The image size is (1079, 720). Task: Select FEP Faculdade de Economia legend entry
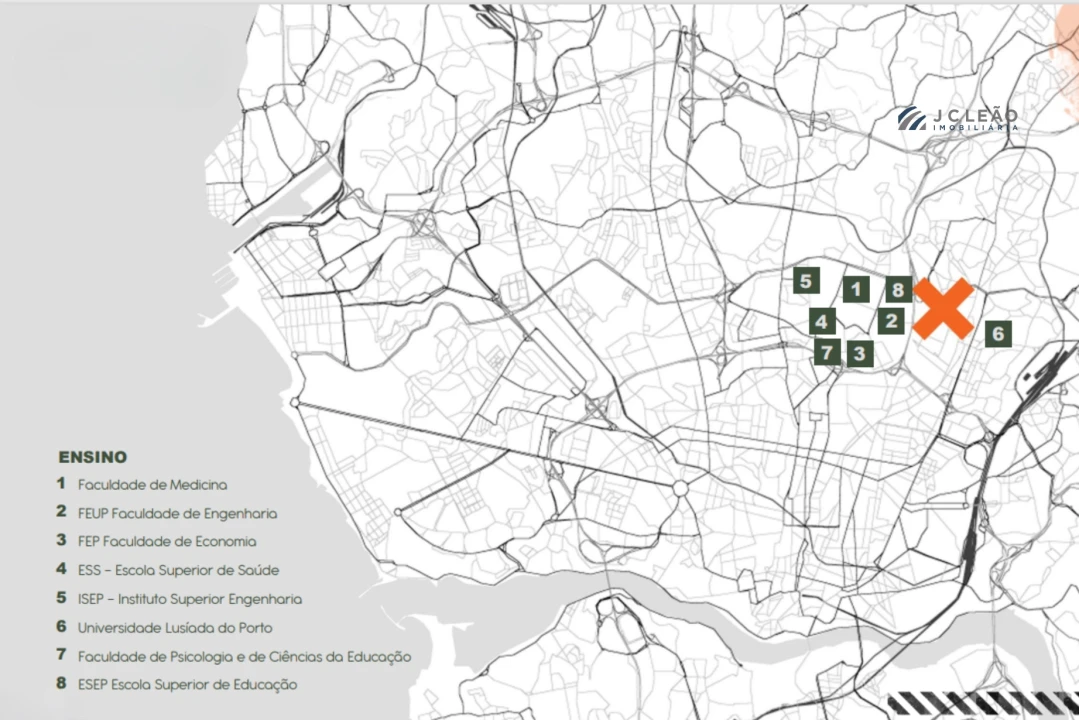pyautogui.click(x=167, y=541)
